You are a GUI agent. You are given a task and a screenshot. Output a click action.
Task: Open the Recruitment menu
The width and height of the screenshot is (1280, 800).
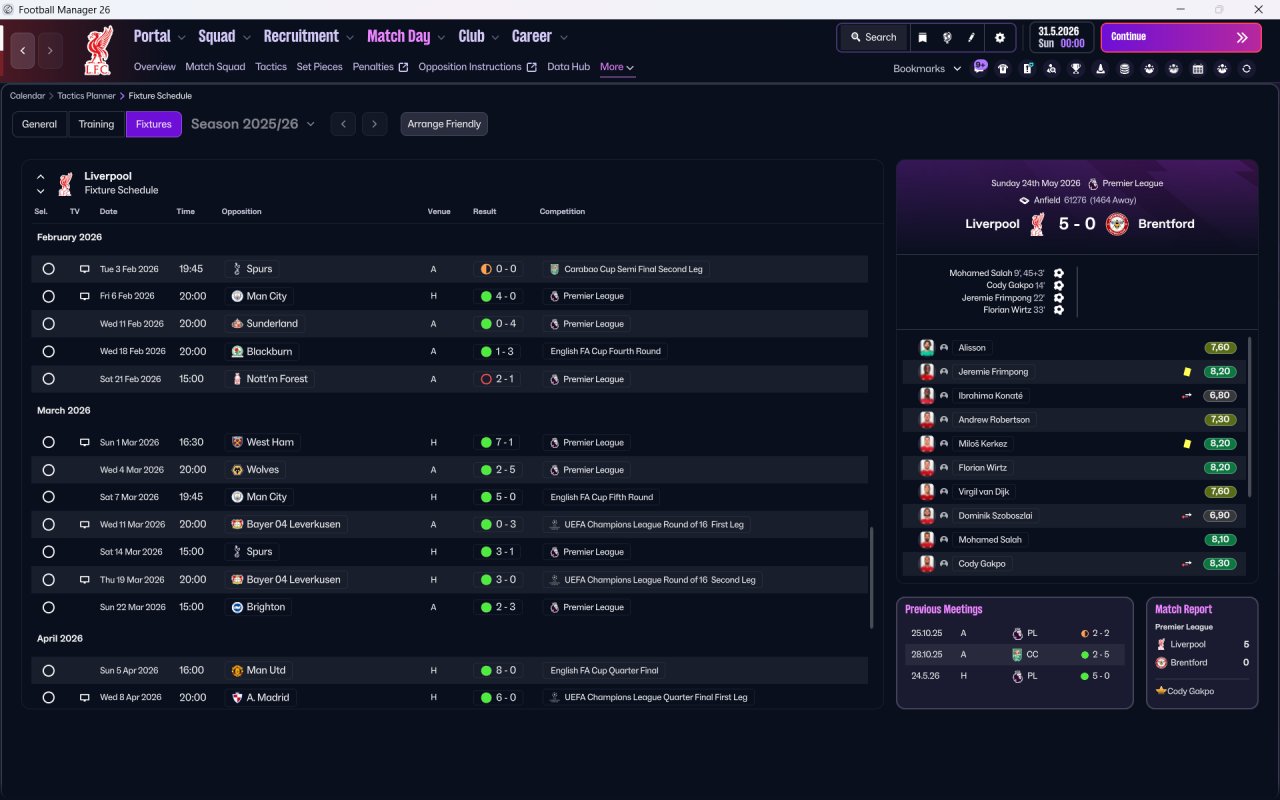[x=308, y=36]
